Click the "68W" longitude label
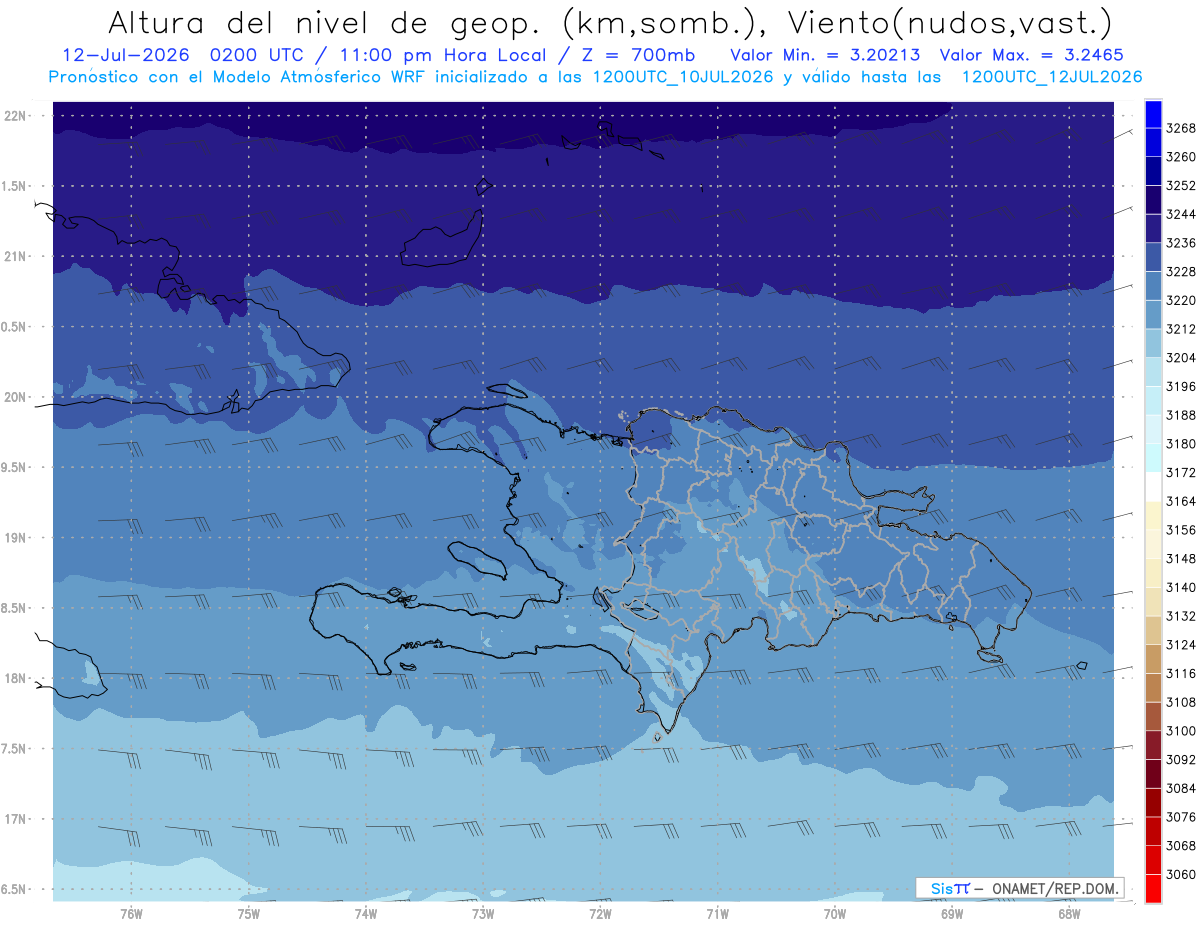Screen dimensions: 1200x927 coord(1069,914)
